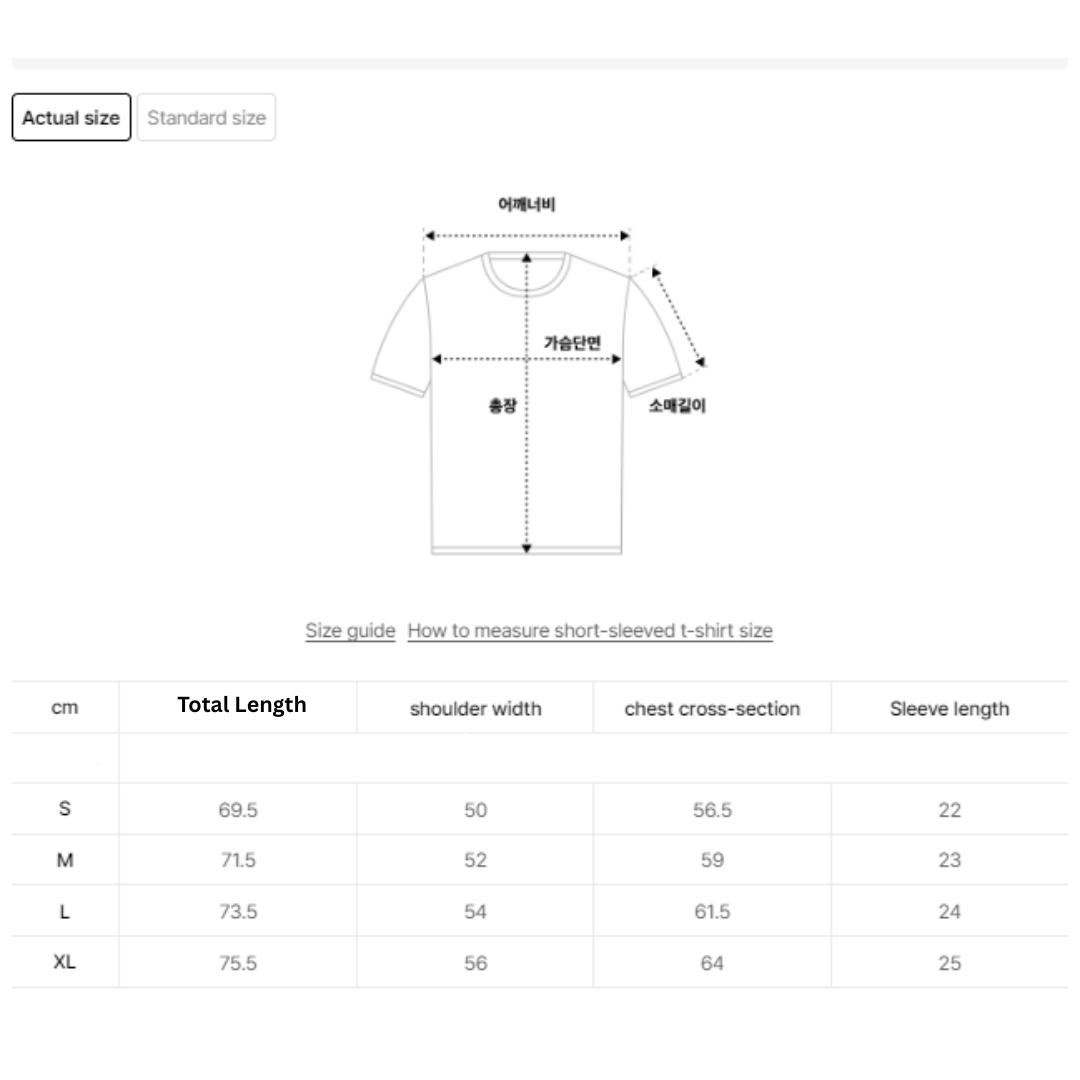Viewport: 1080px width, 1080px height.
Task: Click the Total Length column header
Action: [241, 705]
